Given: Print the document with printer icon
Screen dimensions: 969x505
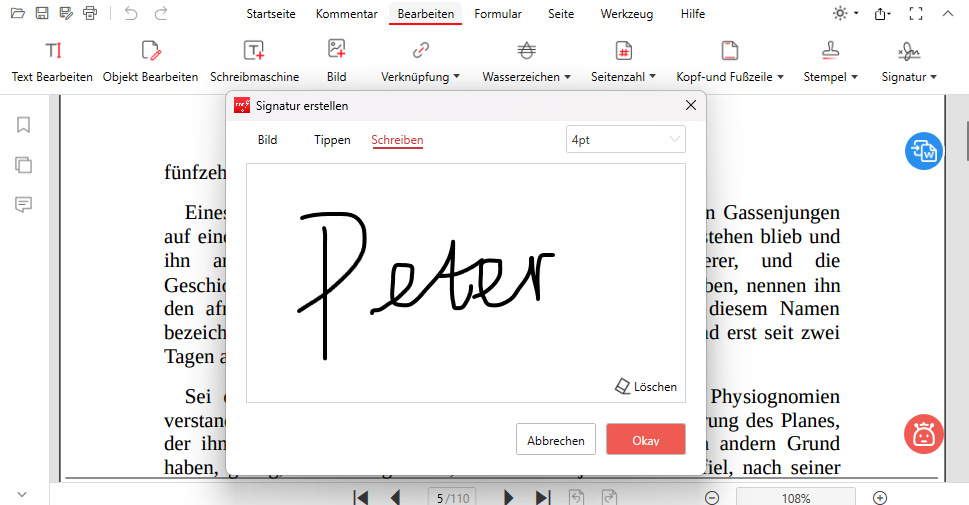Looking at the screenshot, I should 90,13.
